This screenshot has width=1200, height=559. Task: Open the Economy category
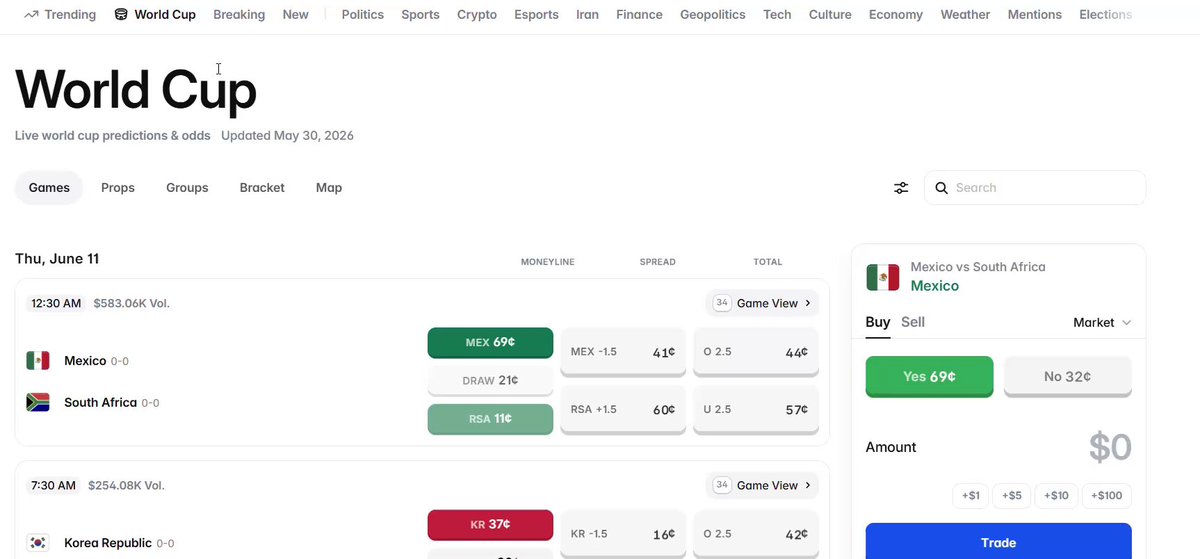coord(896,14)
